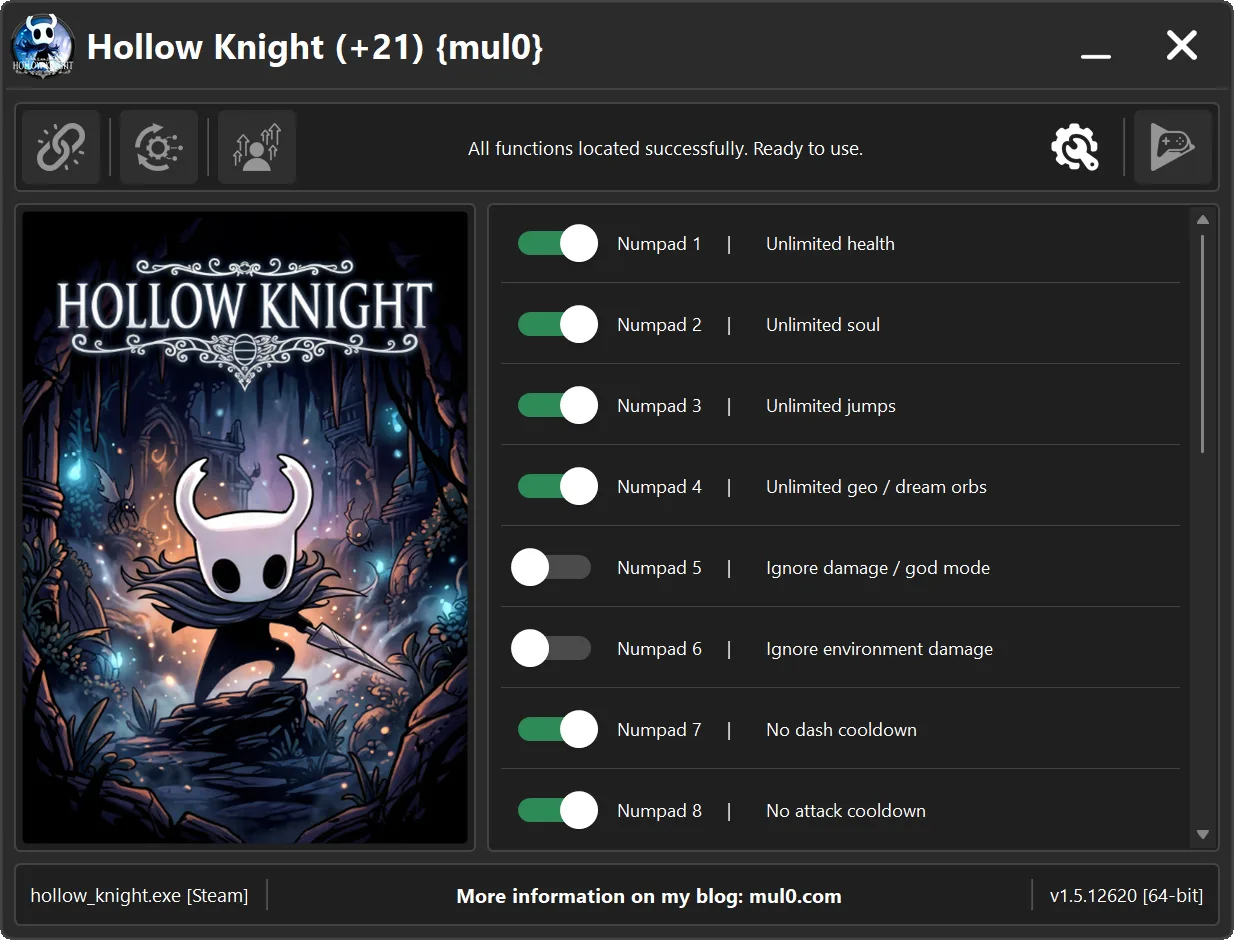This screenshot has width=1234, height=940.
Task: Toggle off Unlimited jumps
Action: point(557,405)
